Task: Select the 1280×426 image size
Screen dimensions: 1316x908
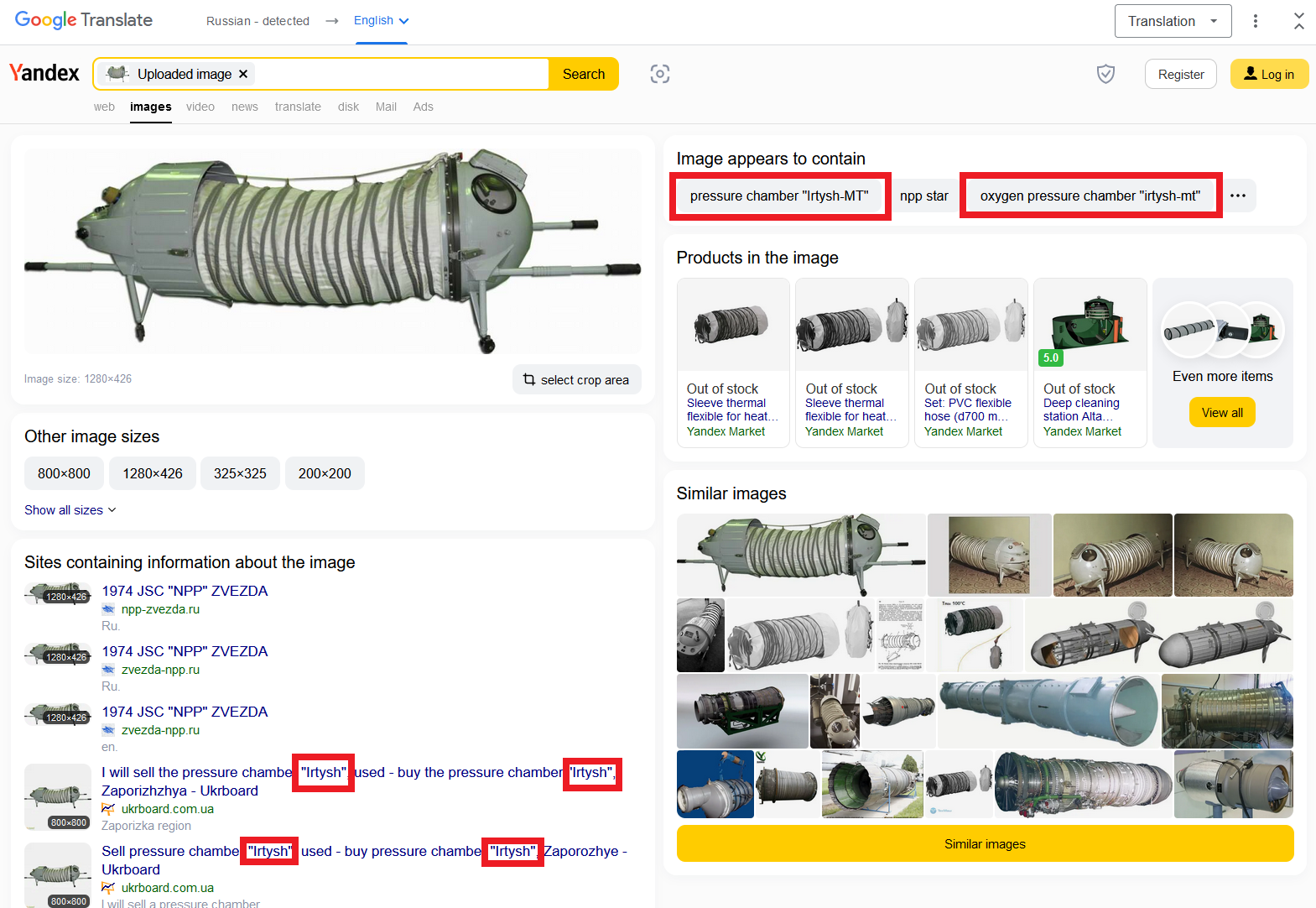Action: tap(153, 473)
